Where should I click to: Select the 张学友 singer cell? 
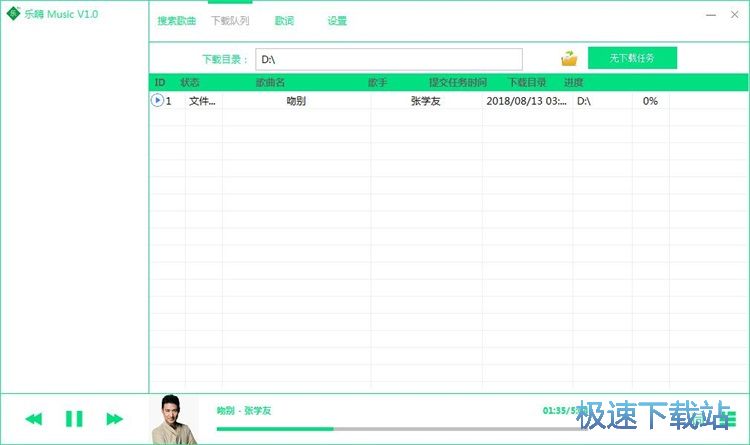tap(426, 101)
